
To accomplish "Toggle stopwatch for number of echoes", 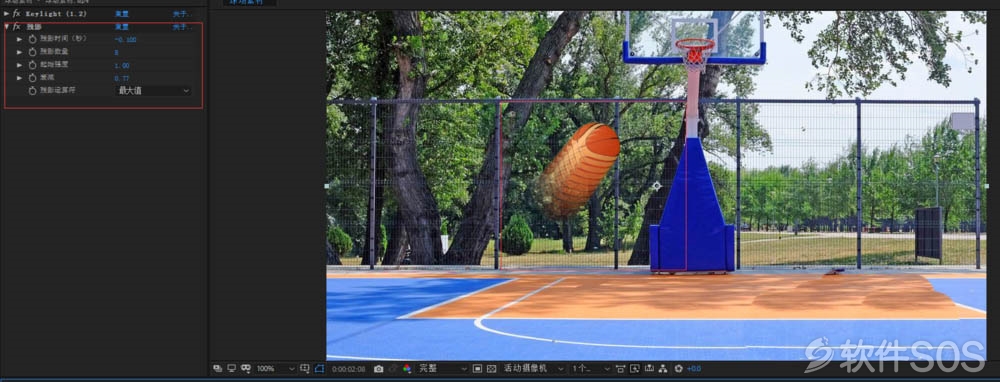I will 33,52.
